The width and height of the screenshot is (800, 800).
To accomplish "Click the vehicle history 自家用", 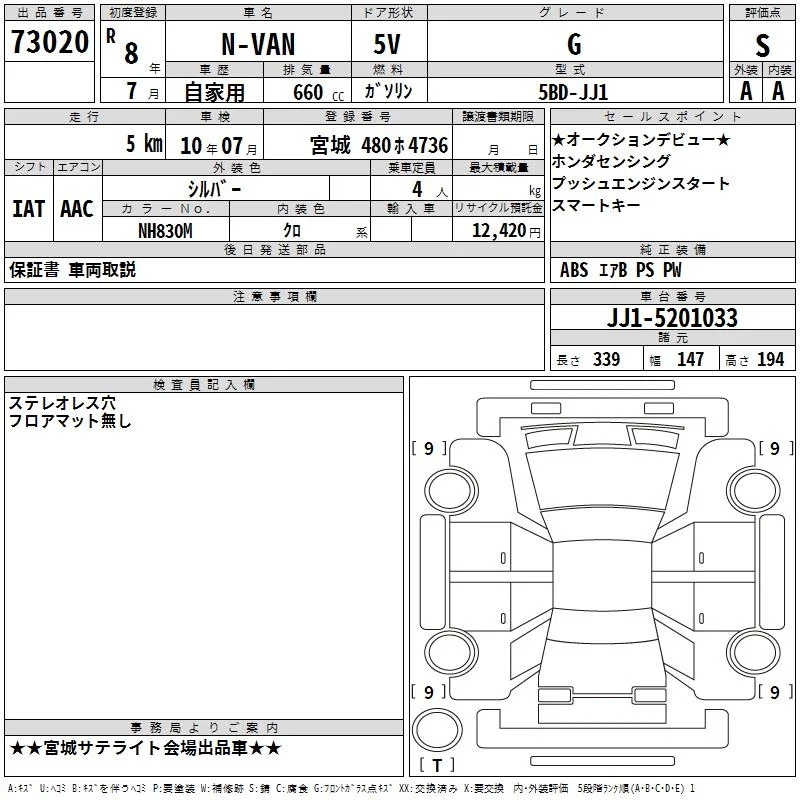I will click(214, 92).
